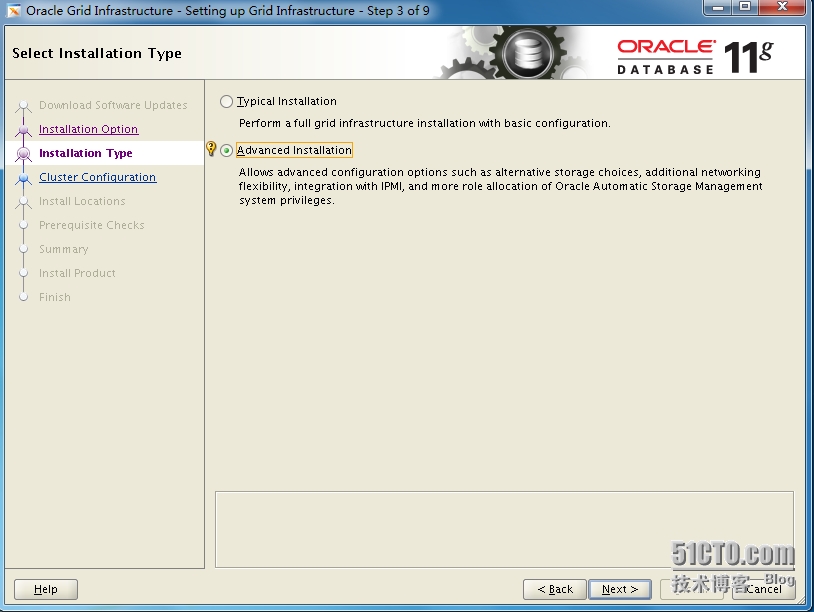
Task: Click the 'Perform a full grid infrastructure' description
Action: [x=424, y=123]
